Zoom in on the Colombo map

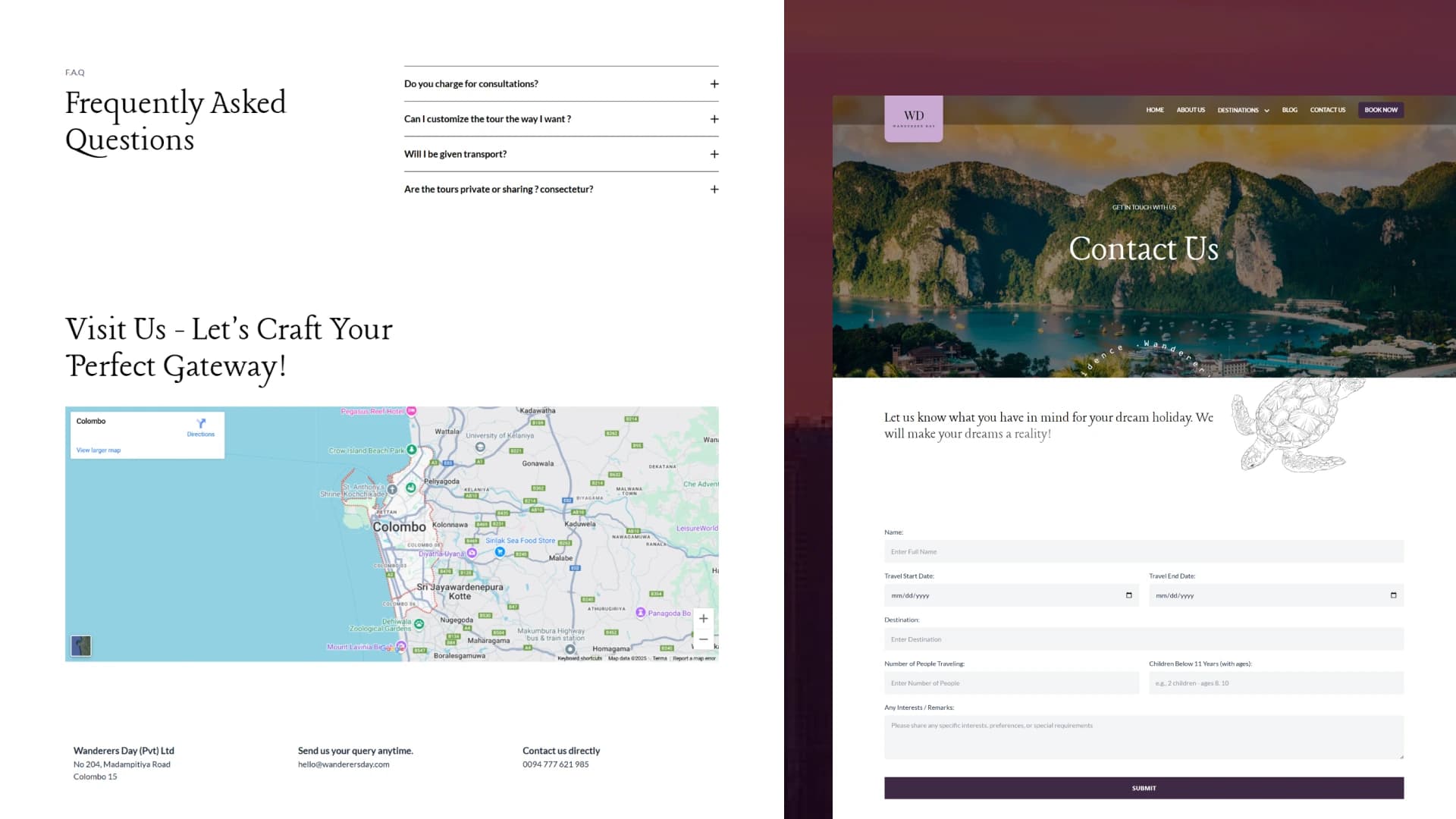[703, 618]
